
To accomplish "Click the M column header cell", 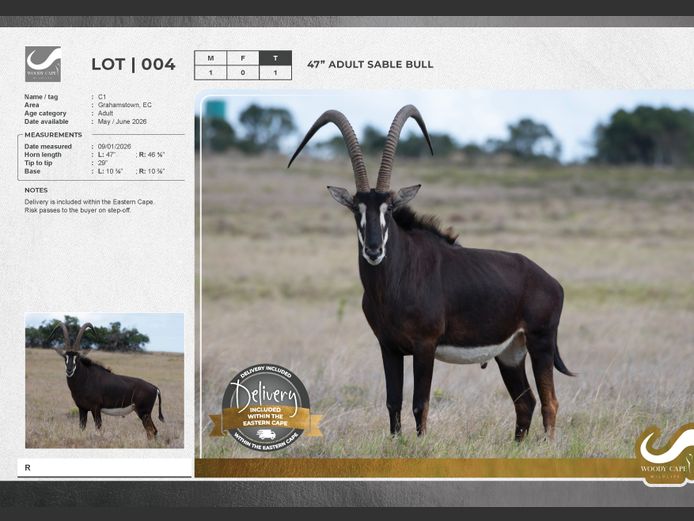I will [x=211, y=58].
